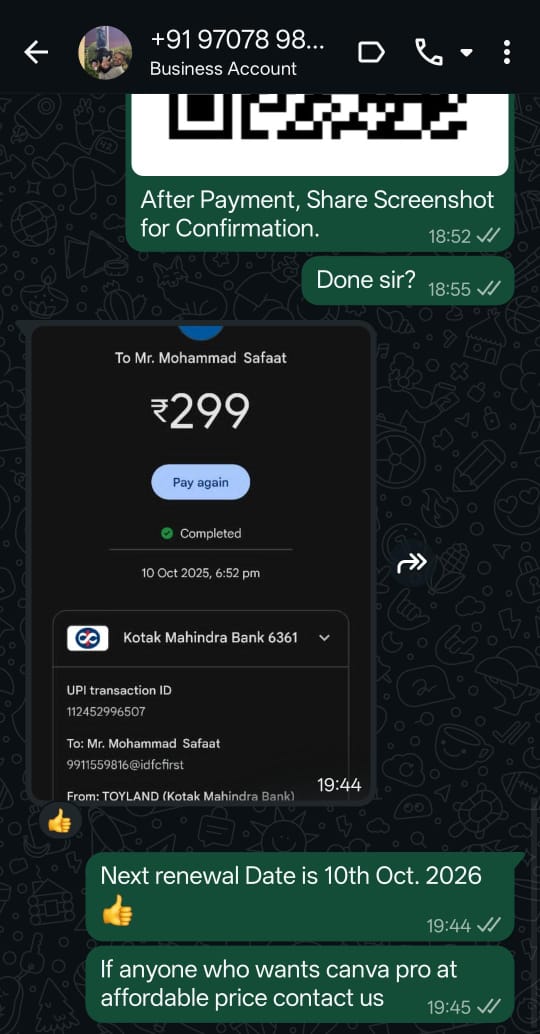Open the three-dot overflow menu
The height and width of the screenshot is (1034, 540).
[506, 52]
